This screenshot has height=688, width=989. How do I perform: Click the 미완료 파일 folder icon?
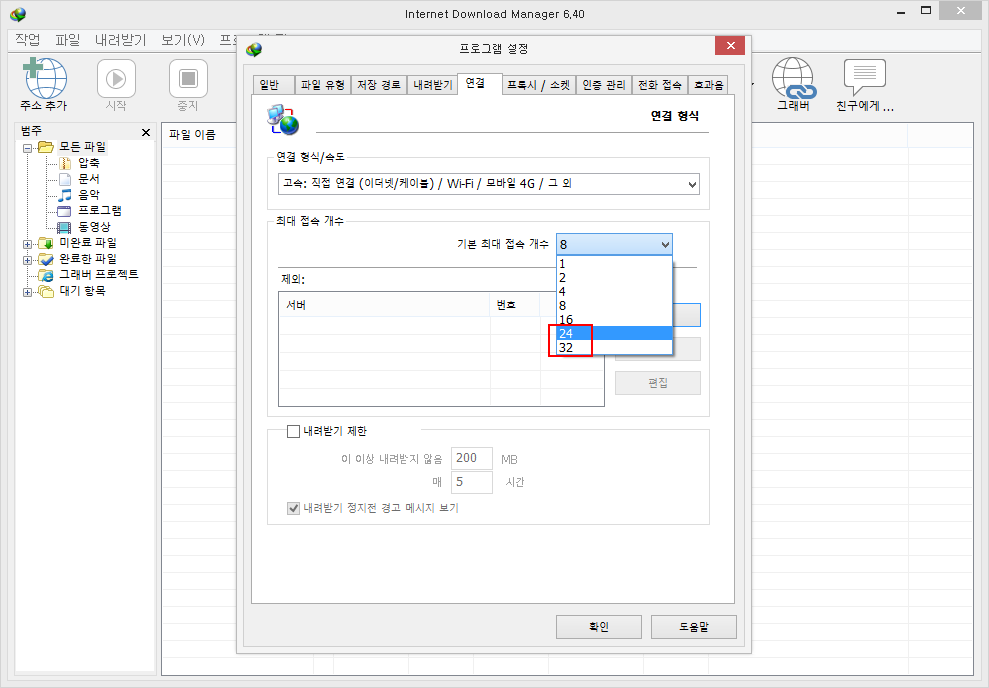(45, 243)
